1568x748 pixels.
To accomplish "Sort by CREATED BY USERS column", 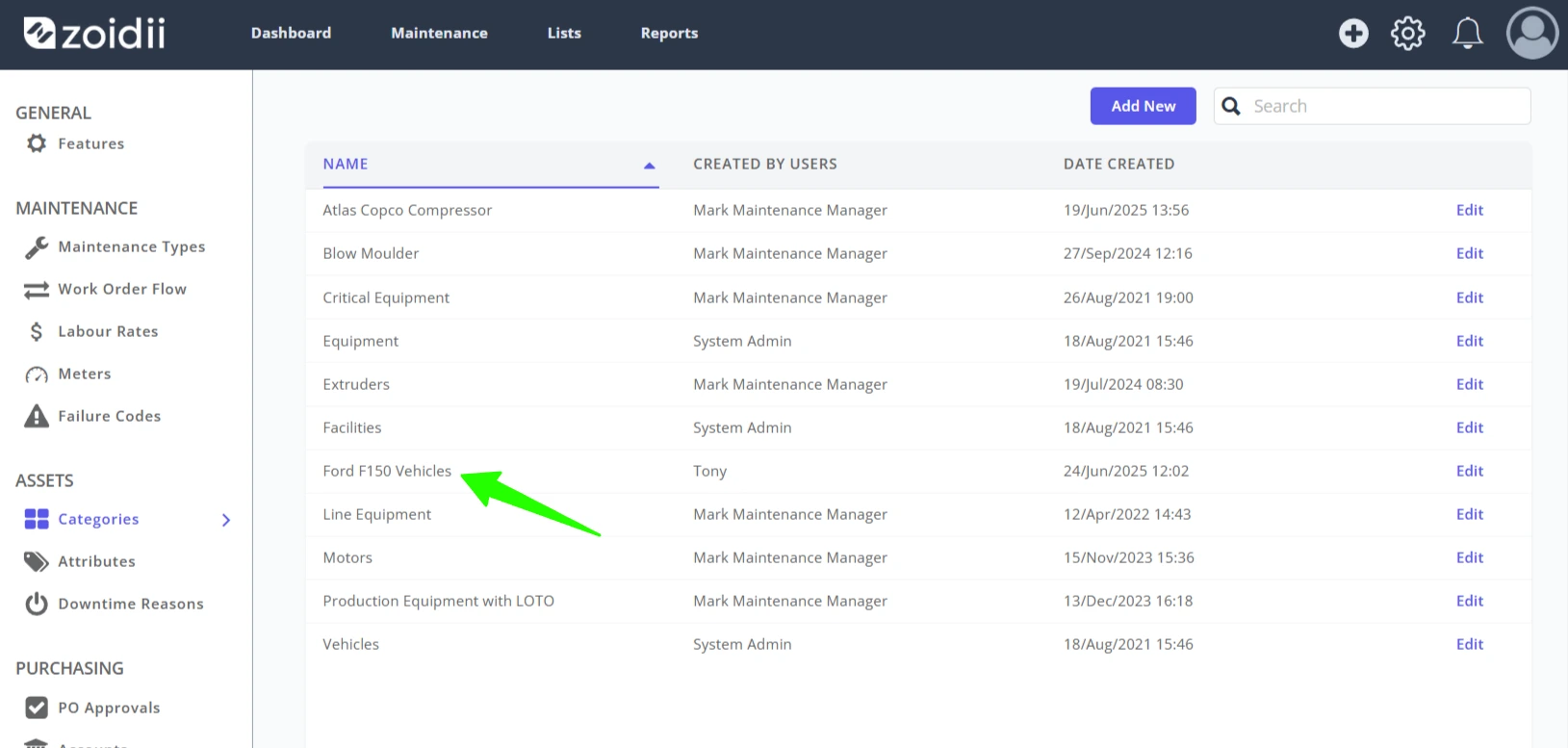I will point(765,164).
